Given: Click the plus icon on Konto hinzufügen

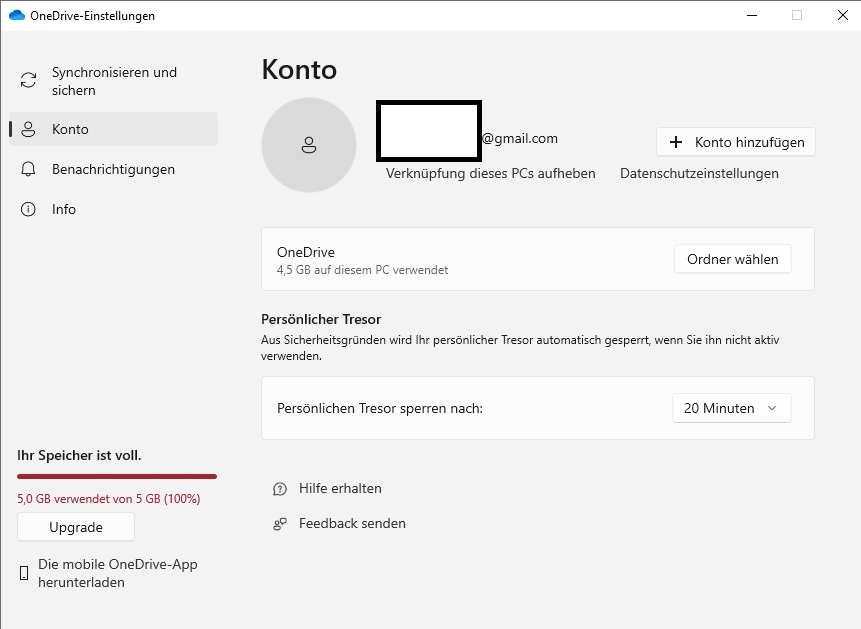Looking at the screenshot, I should click(x=676, y=142).
